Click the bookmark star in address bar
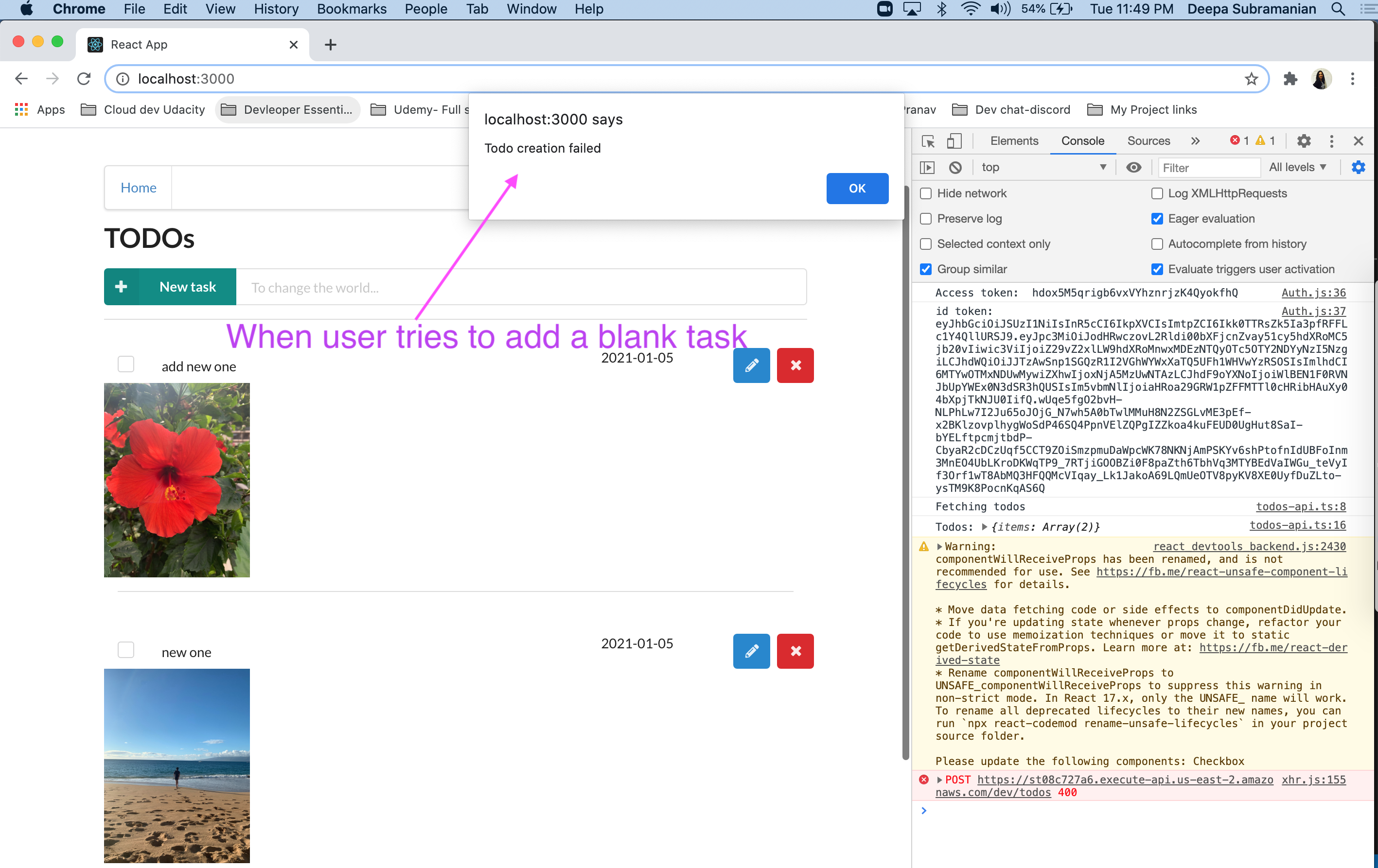 click(x=1251, y=79)
